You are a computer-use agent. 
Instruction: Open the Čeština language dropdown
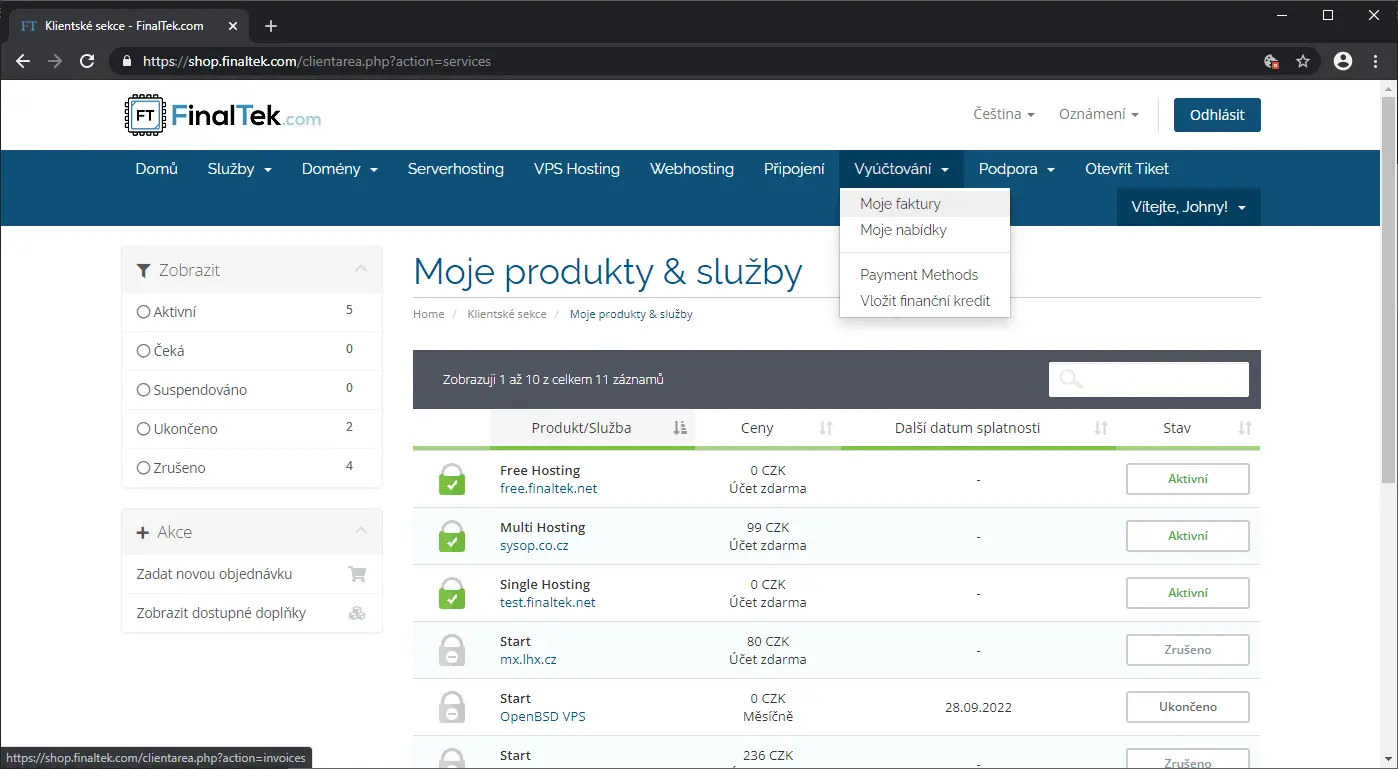(1003, 115)
